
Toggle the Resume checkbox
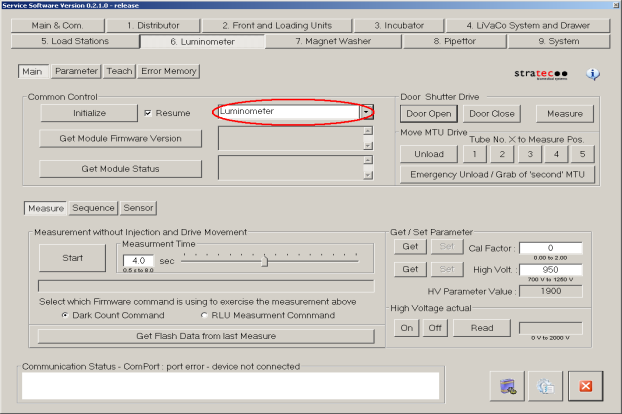click(149, 114)
